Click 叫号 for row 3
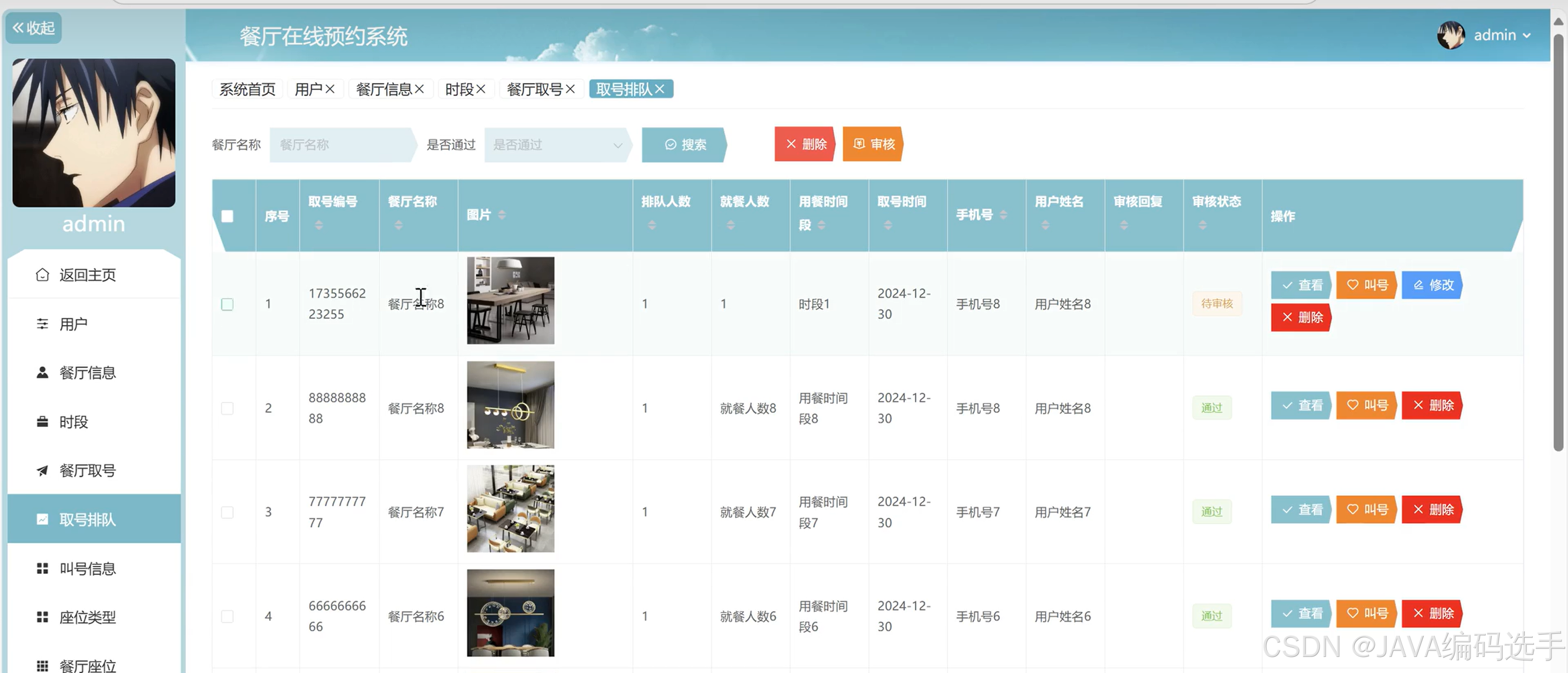The width and height of the screenshot is (1568, 673). [x=1367, y=510]
